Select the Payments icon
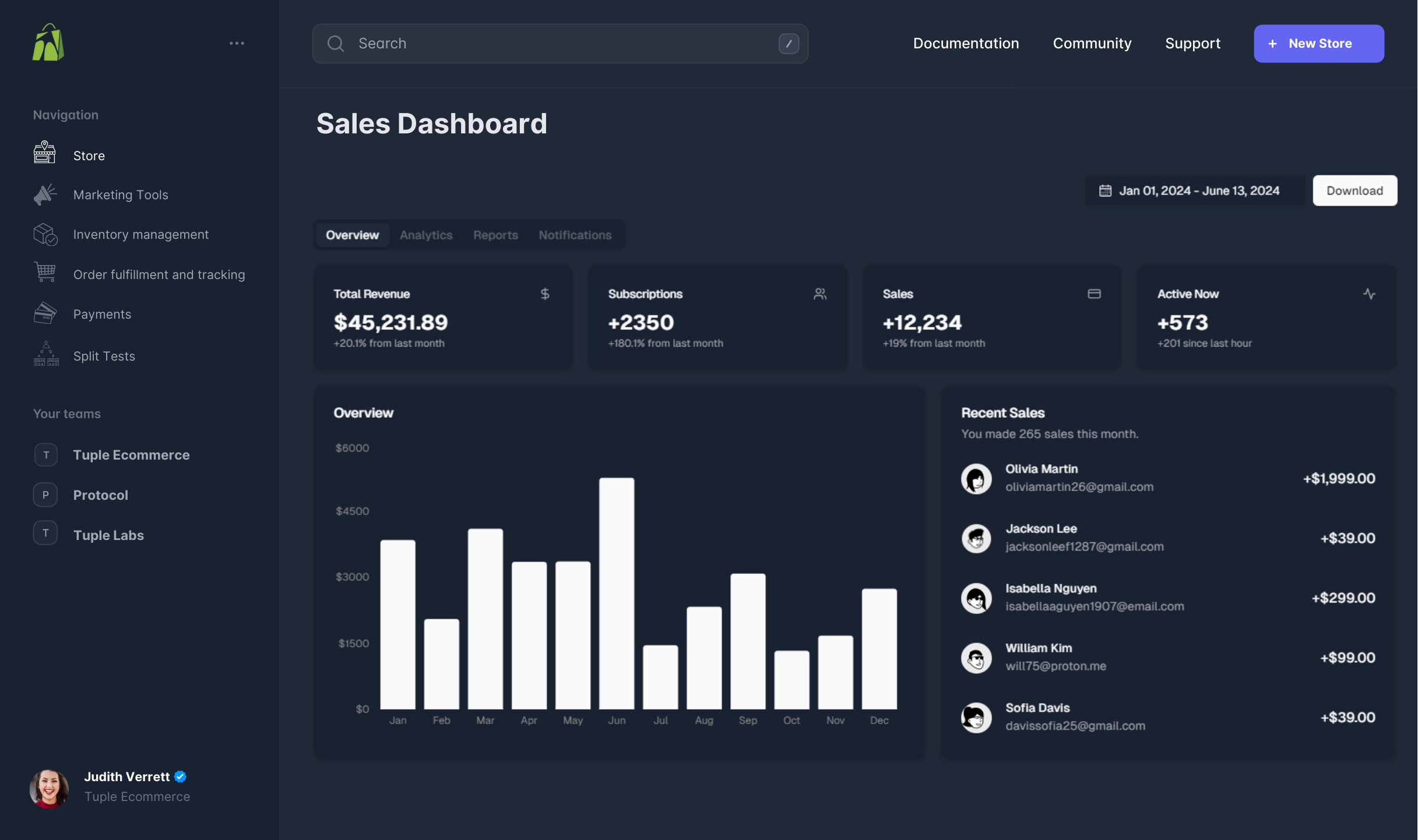The height and width of the screenshot is (840, 1418). click(x=45, y=314)
